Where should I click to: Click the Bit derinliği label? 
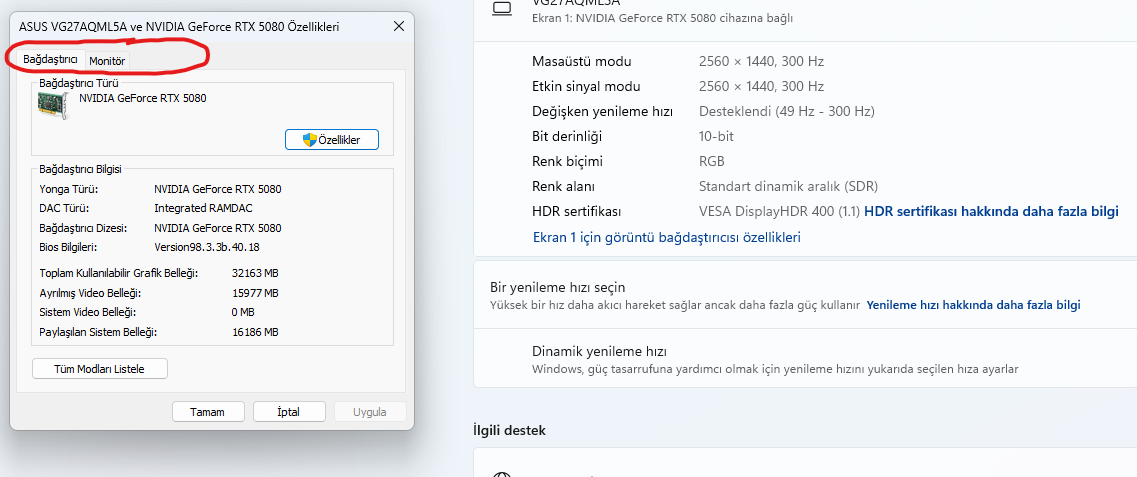pos(567,136)
